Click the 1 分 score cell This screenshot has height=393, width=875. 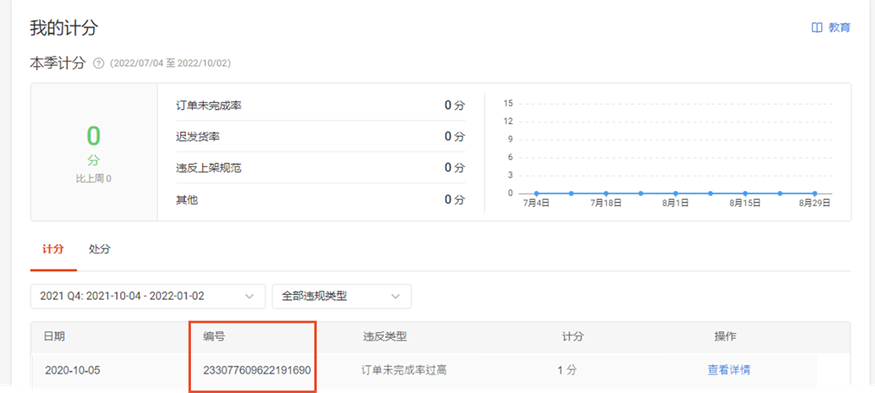click(567, 370)
